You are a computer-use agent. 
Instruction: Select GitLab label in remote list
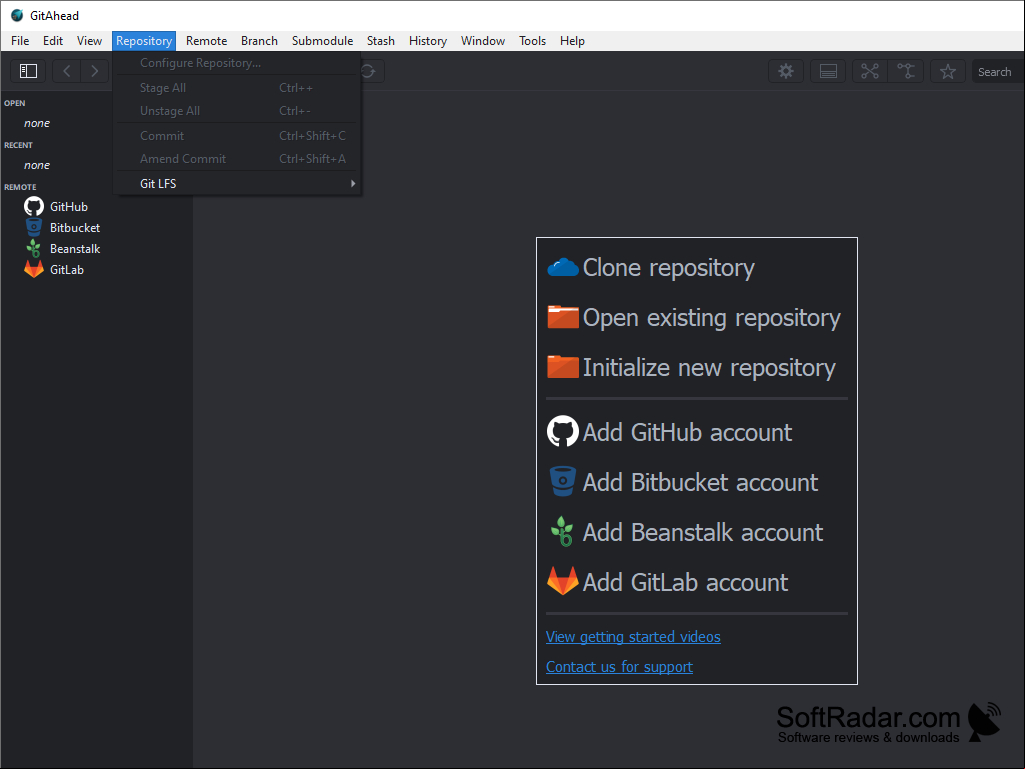pyautogui.click(x=67, y=269)
